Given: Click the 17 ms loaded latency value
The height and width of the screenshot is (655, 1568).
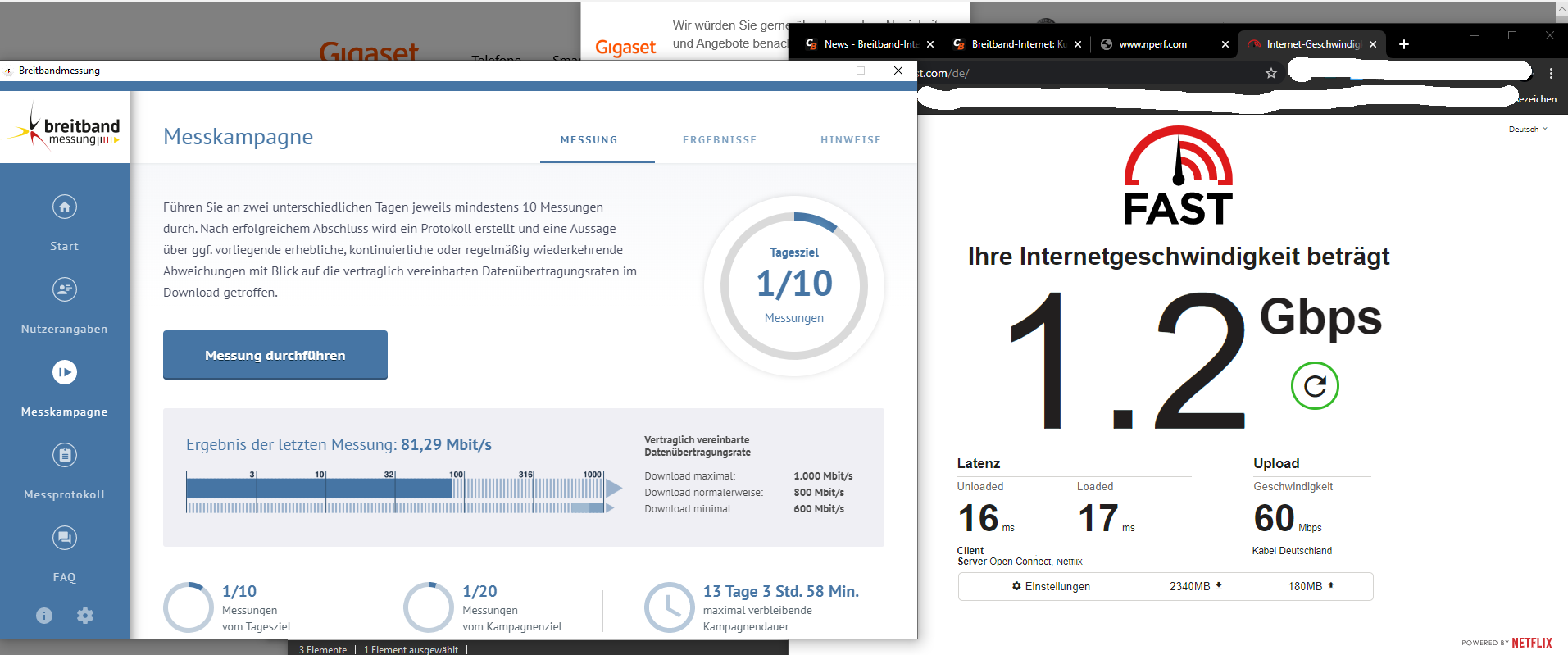Looking at the screenshot, I should [1107, 518].
